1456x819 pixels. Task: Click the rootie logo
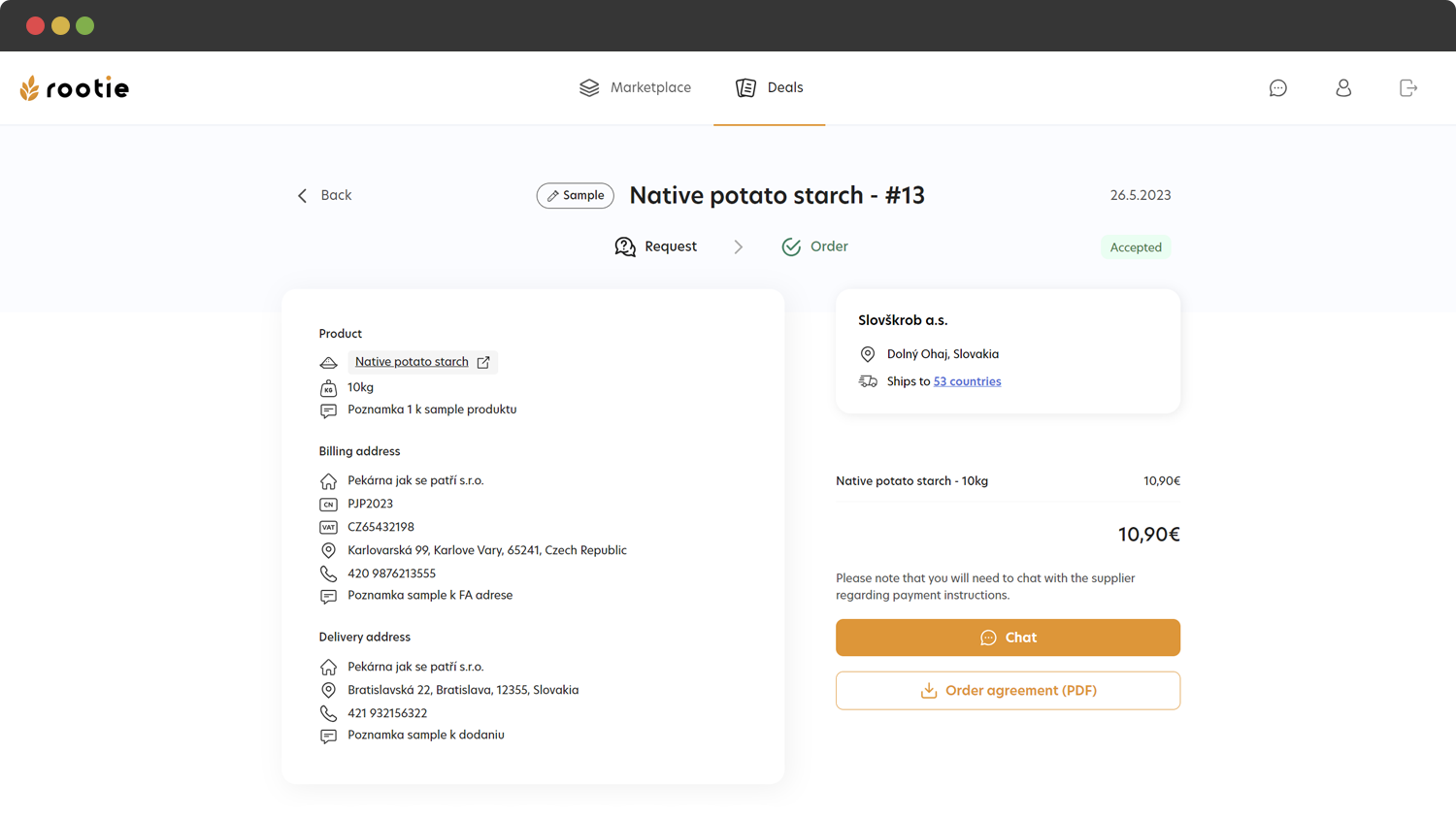(74, 88)
